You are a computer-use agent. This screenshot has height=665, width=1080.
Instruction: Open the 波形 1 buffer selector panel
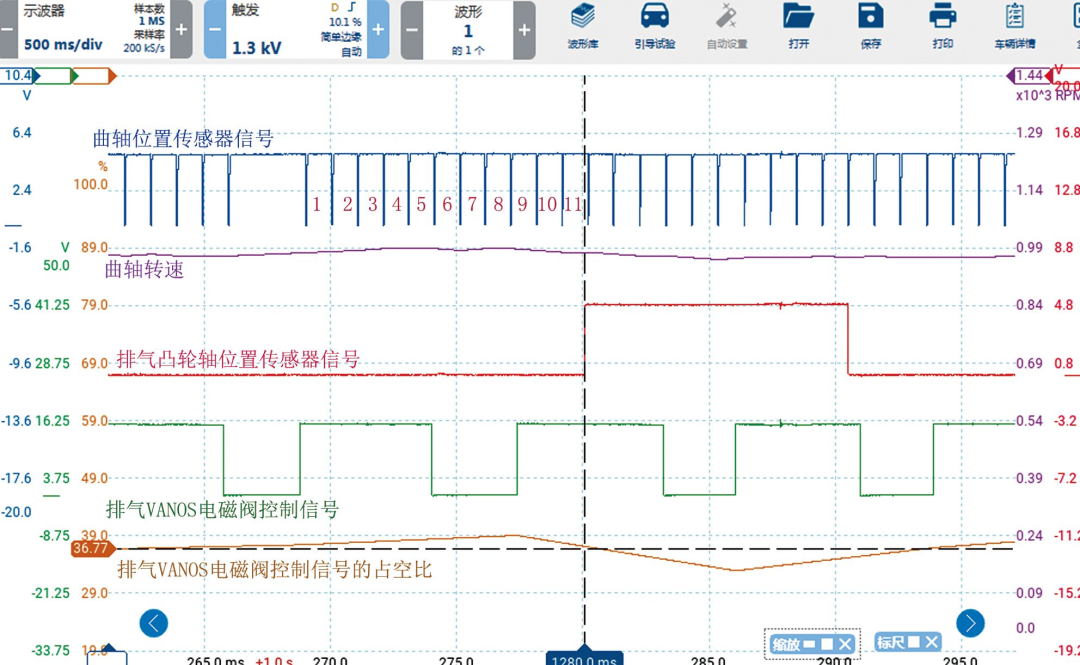tap(468, 30)
